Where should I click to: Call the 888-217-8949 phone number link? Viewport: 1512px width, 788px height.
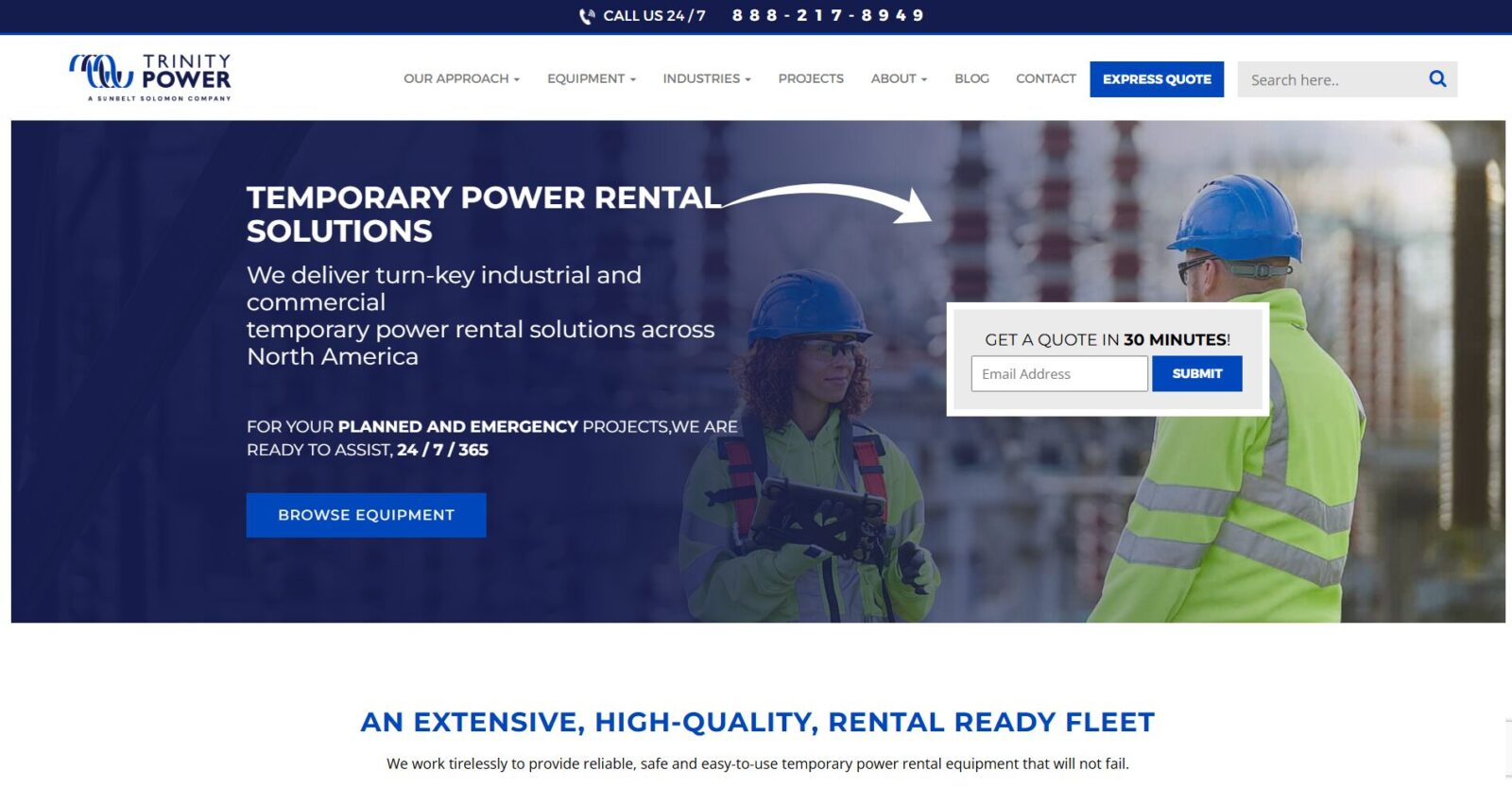click(828, 16)
